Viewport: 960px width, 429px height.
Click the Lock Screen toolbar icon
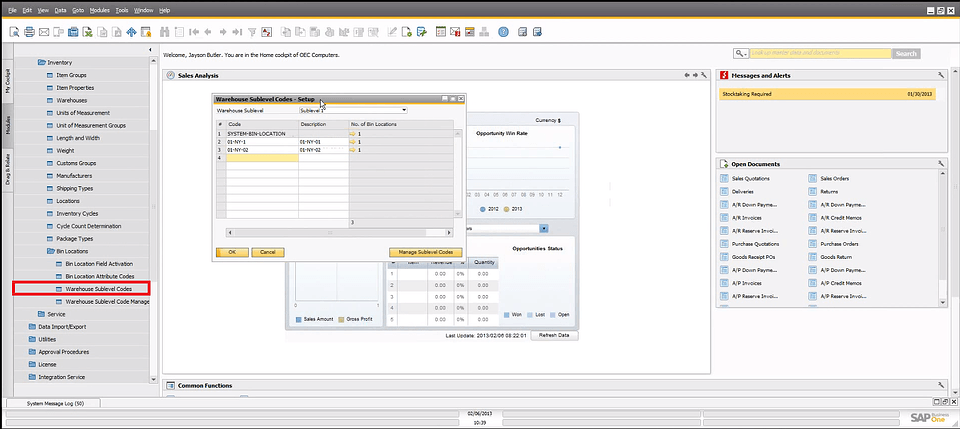tap(146, 32)
